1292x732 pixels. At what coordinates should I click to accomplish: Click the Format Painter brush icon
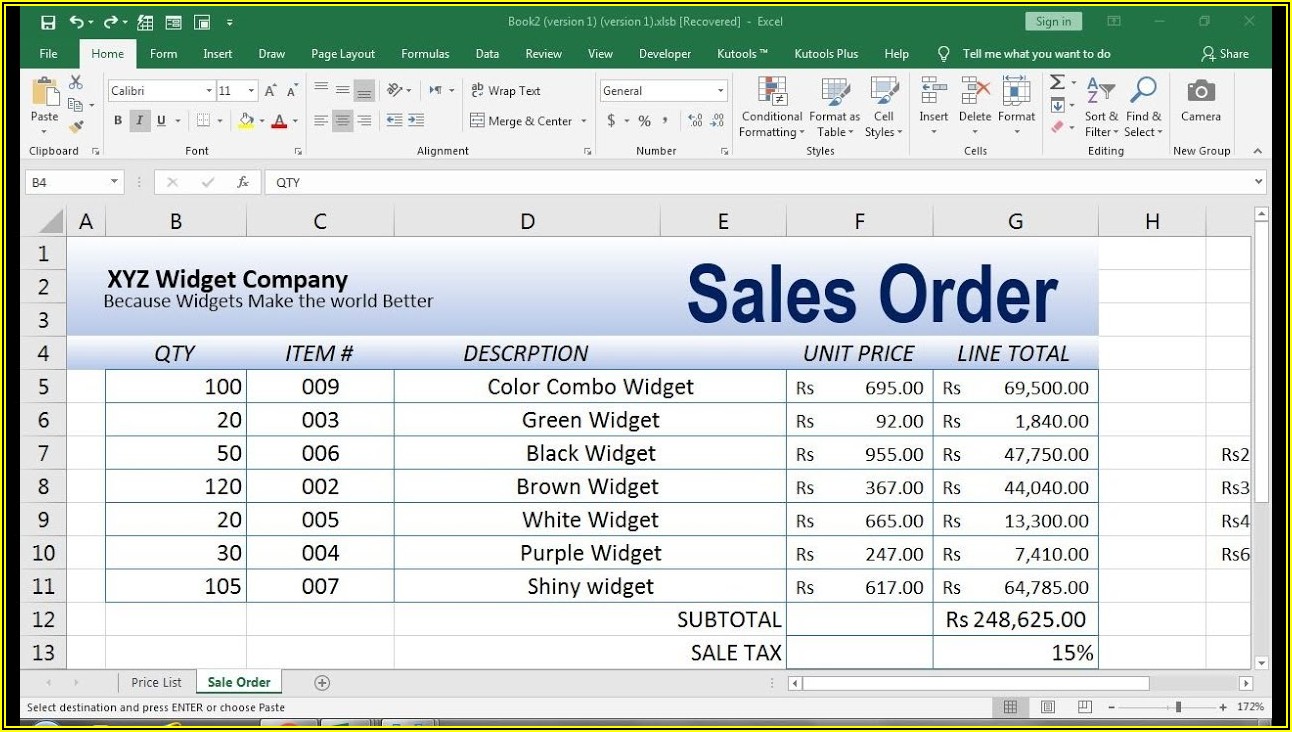pyautogui.click(x=76, y=127)
